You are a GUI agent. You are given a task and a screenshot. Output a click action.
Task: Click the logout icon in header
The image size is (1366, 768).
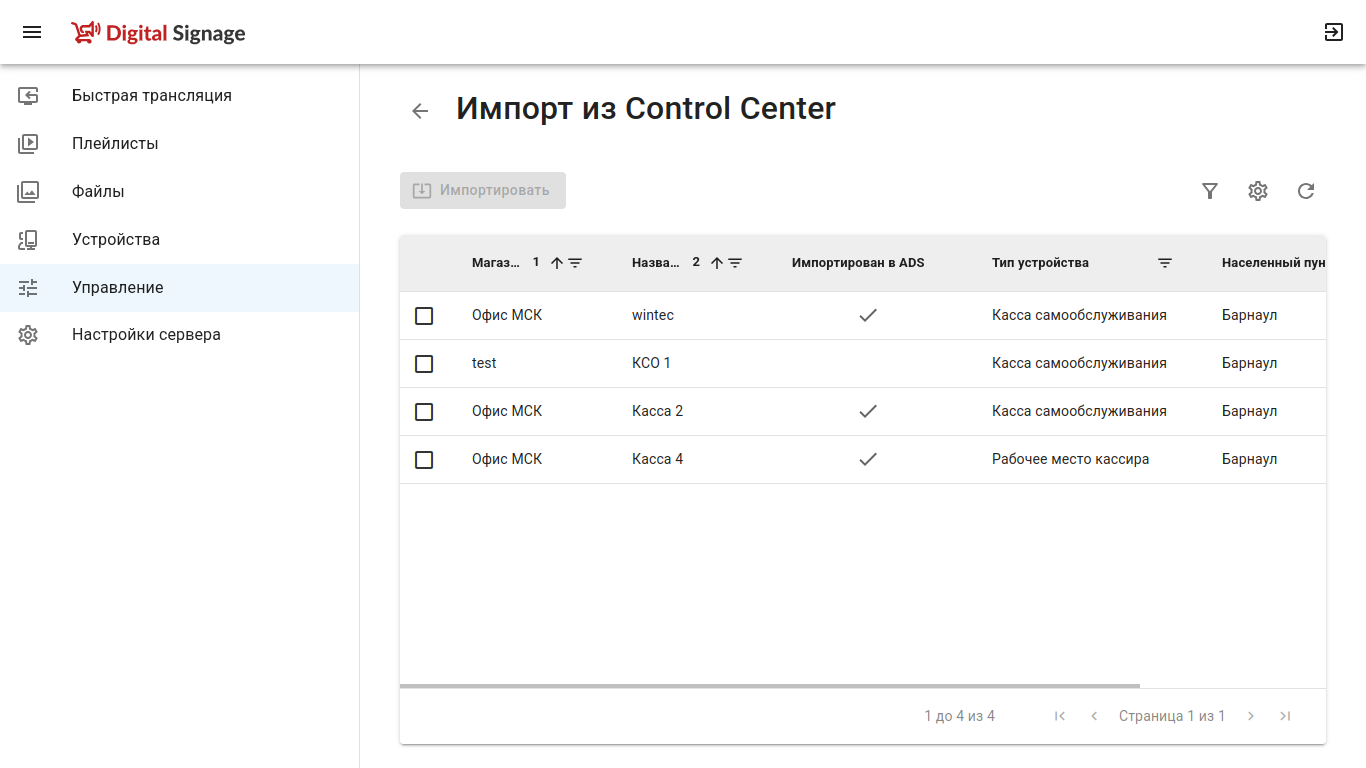(1333, 32)
